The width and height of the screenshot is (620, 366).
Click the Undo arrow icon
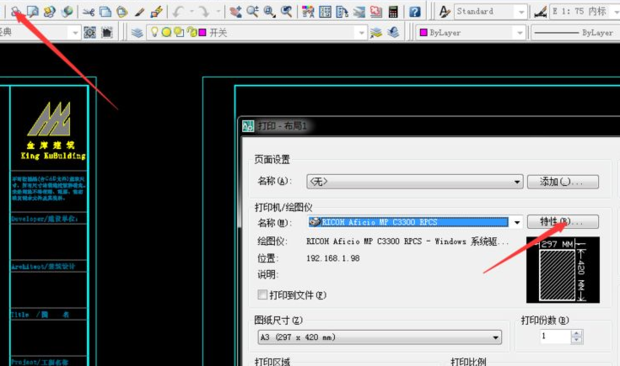[178, 12]
